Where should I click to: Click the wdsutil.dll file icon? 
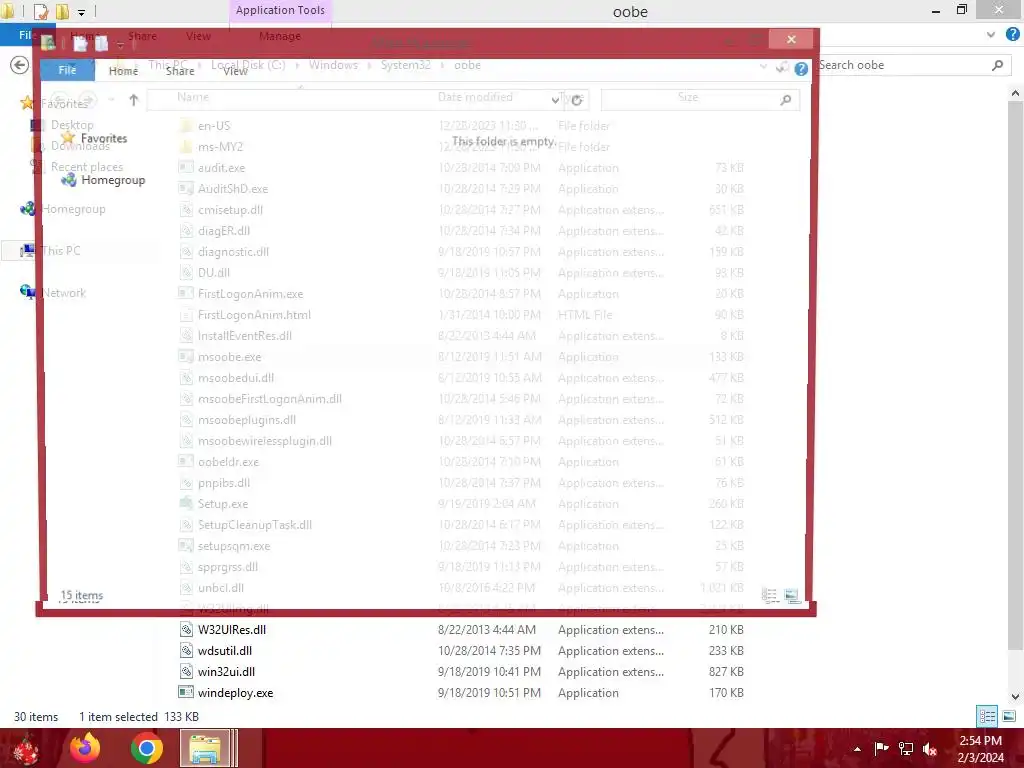coord(186,650)
